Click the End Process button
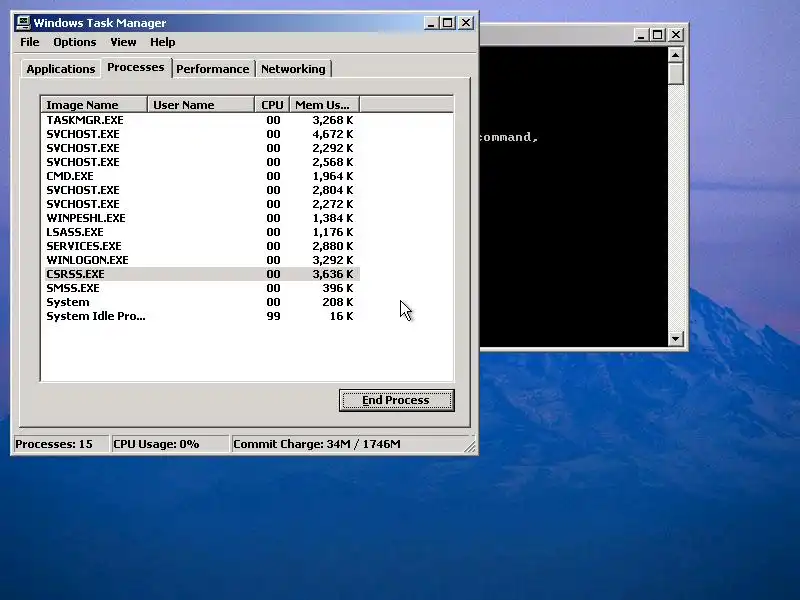 coord(396,401)
